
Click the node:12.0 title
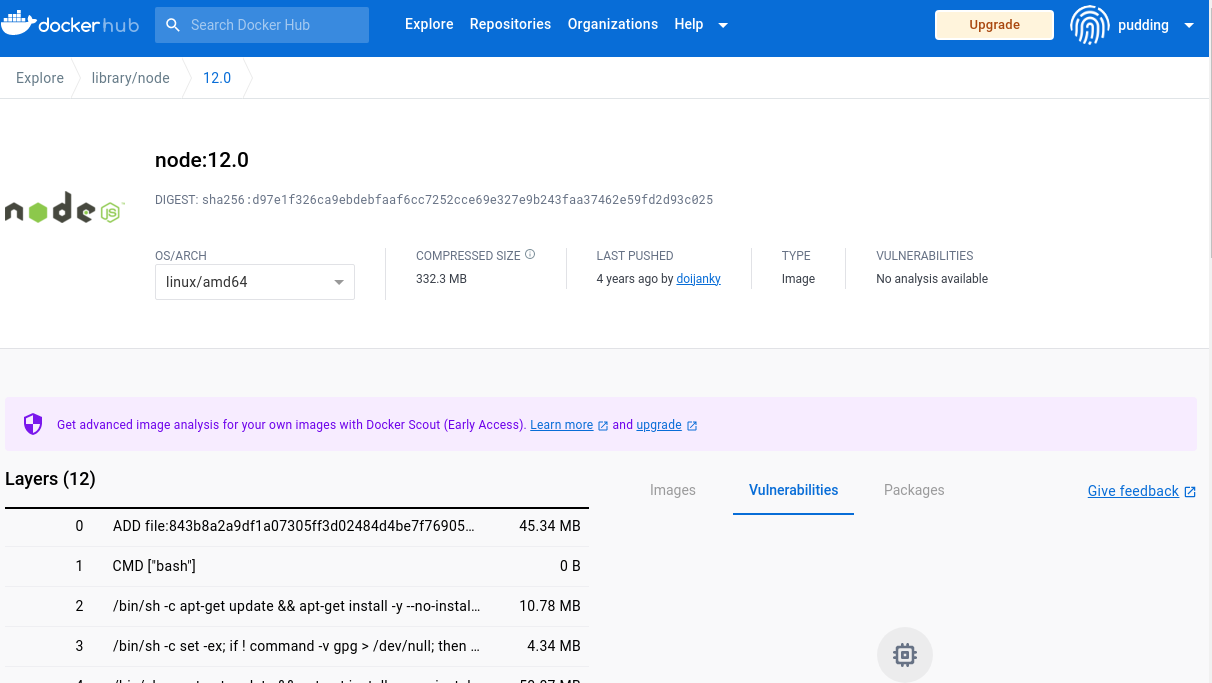(202, 160)
